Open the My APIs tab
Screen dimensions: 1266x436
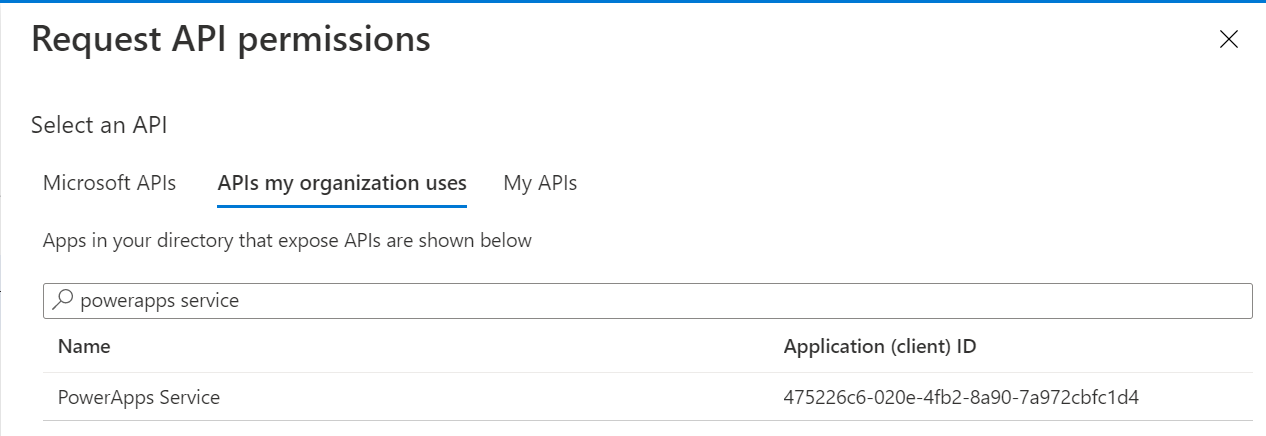tap(540, 183)
